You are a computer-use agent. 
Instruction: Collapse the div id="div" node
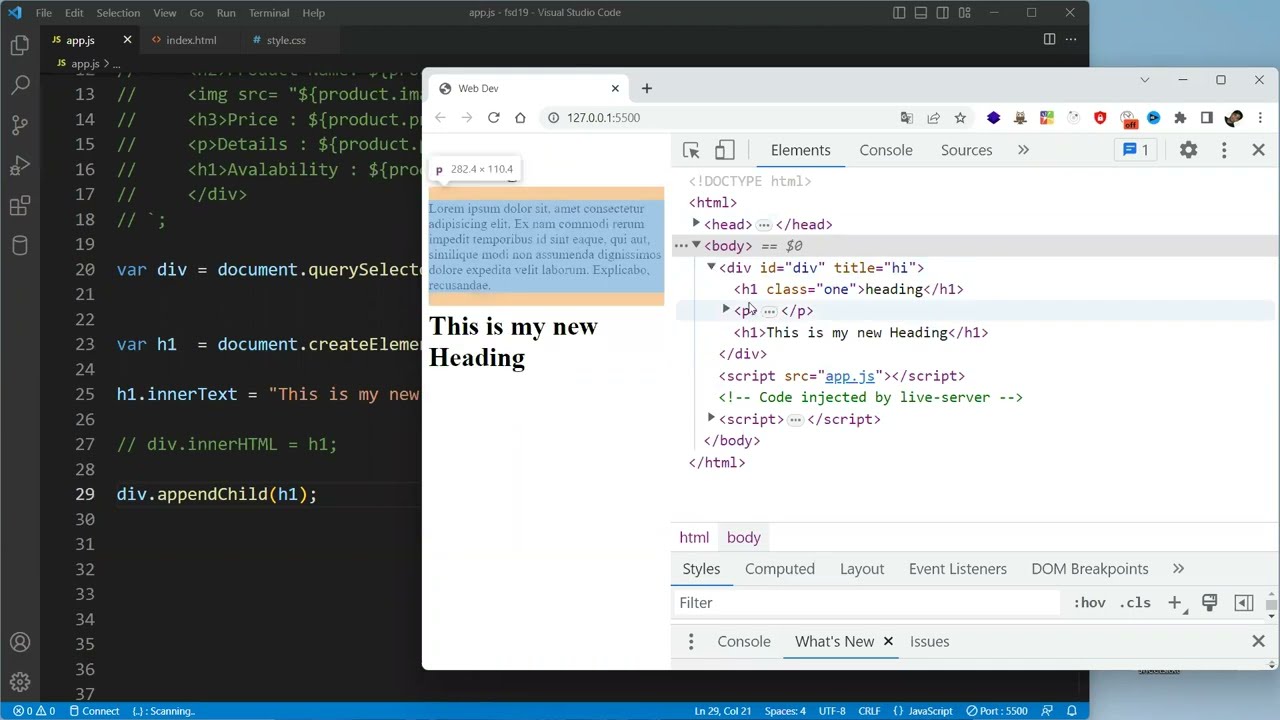711,267
